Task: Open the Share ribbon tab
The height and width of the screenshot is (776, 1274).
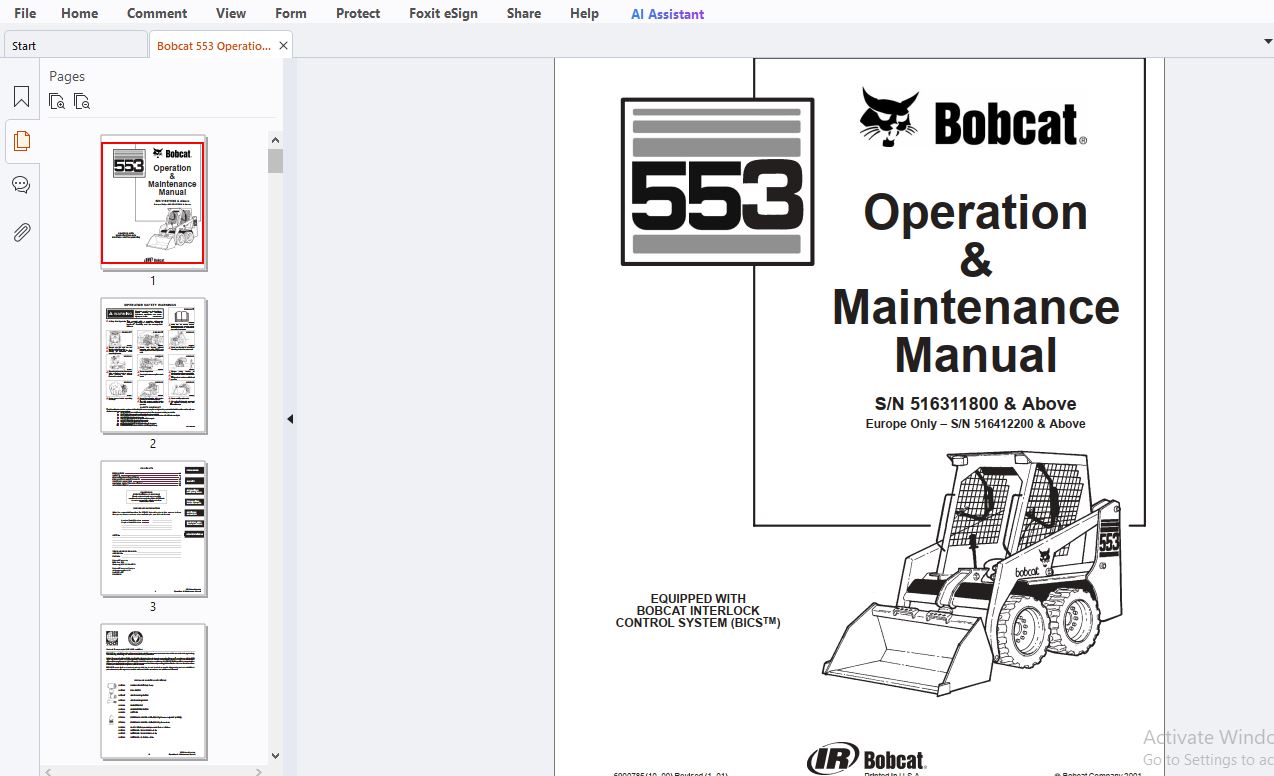Action: point(524,13)
